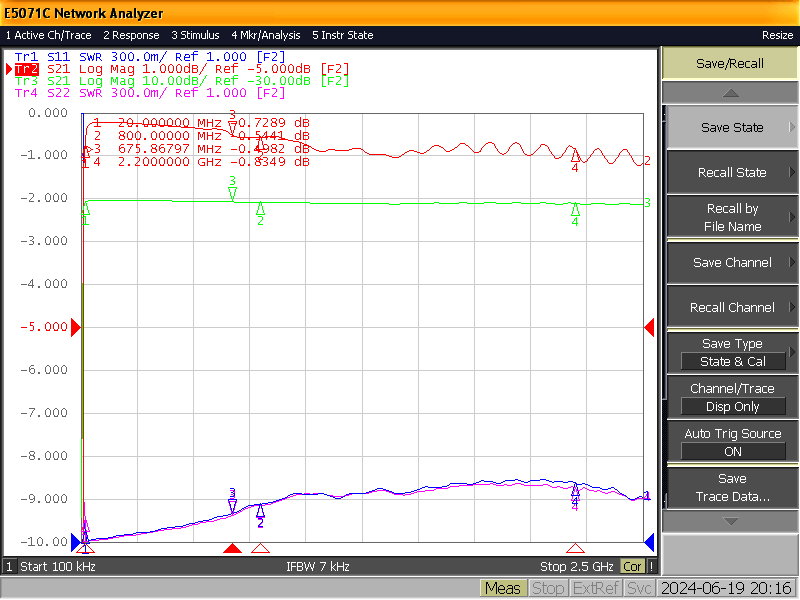Click the Cor correction status indicator
The height and width of the screenshot is (600, 800).
coord(632,567)
